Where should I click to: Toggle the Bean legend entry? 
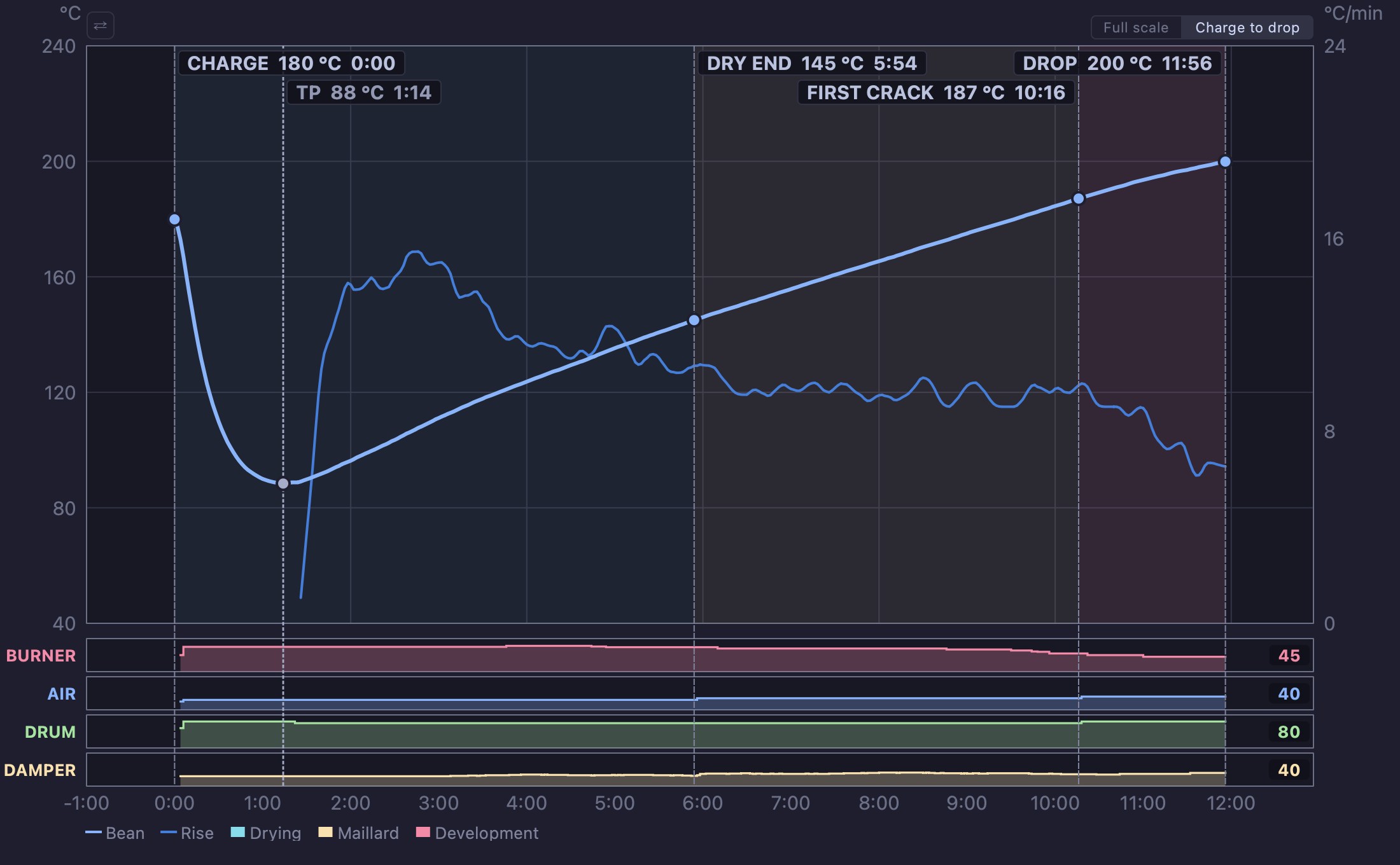click(x=115, y=833)
